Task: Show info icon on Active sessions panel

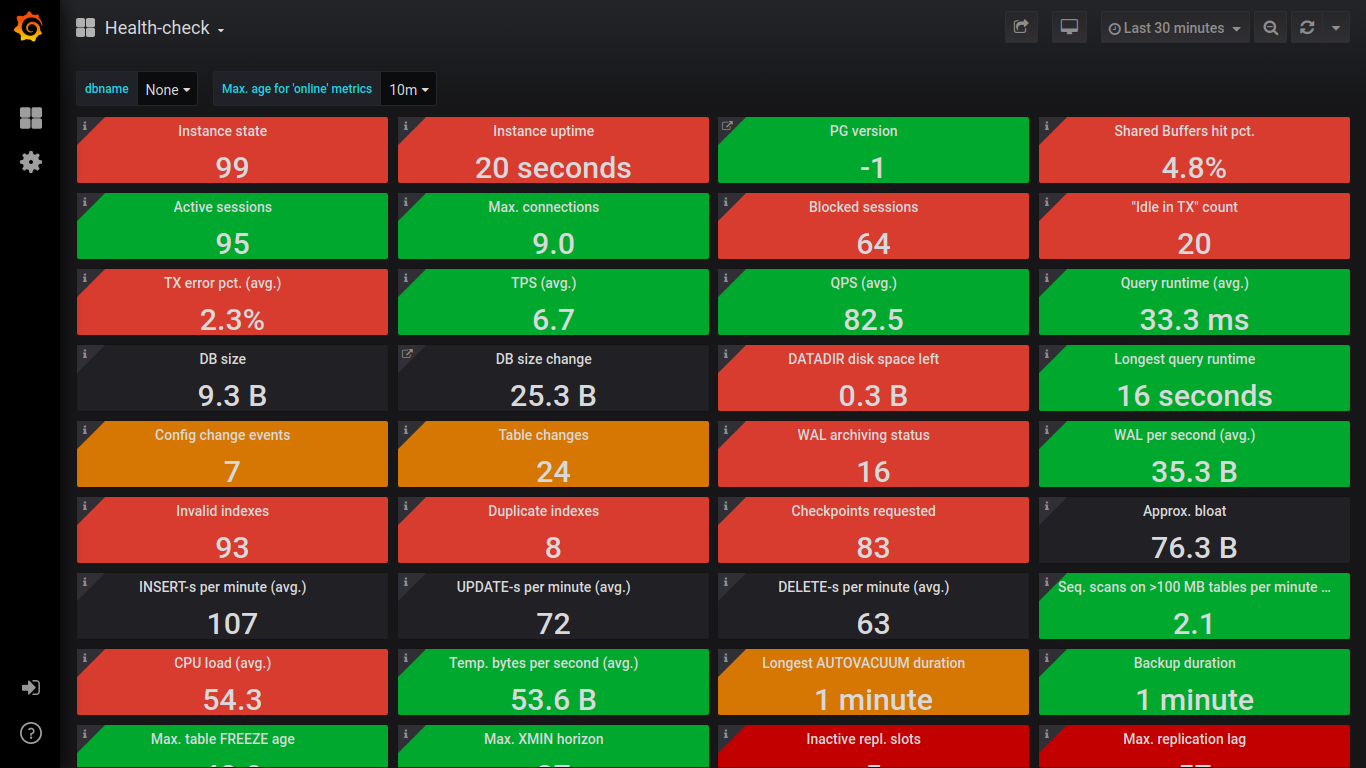Action: pyautogui.click(x=85, y=202)
